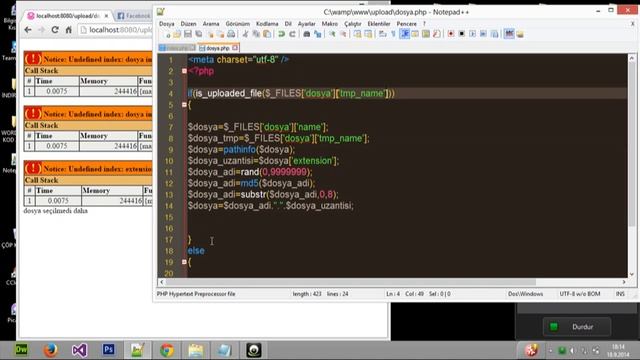Run the macro multiple times
This screenshot has height=360, width=640.
483,34
